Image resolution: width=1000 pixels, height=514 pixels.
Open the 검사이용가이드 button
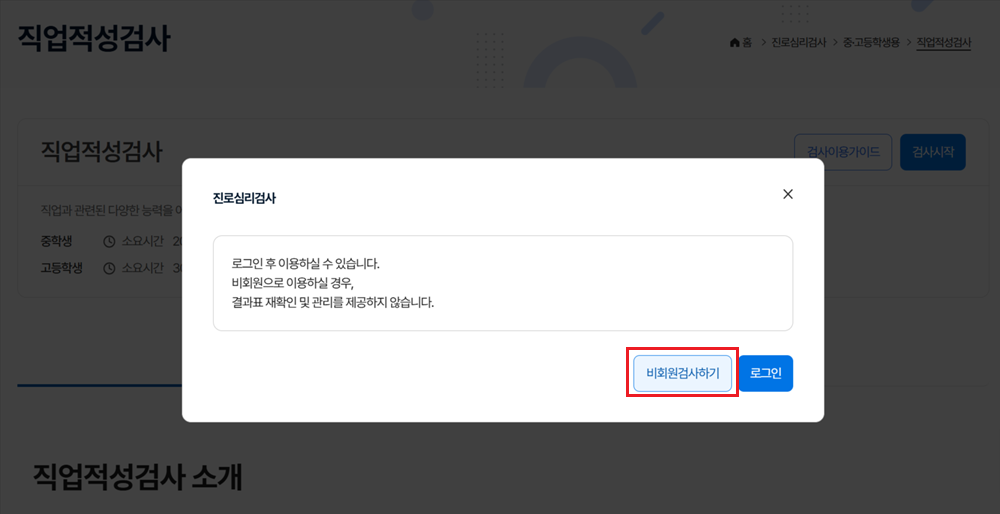pyautogui.click(x=843, y=152)
